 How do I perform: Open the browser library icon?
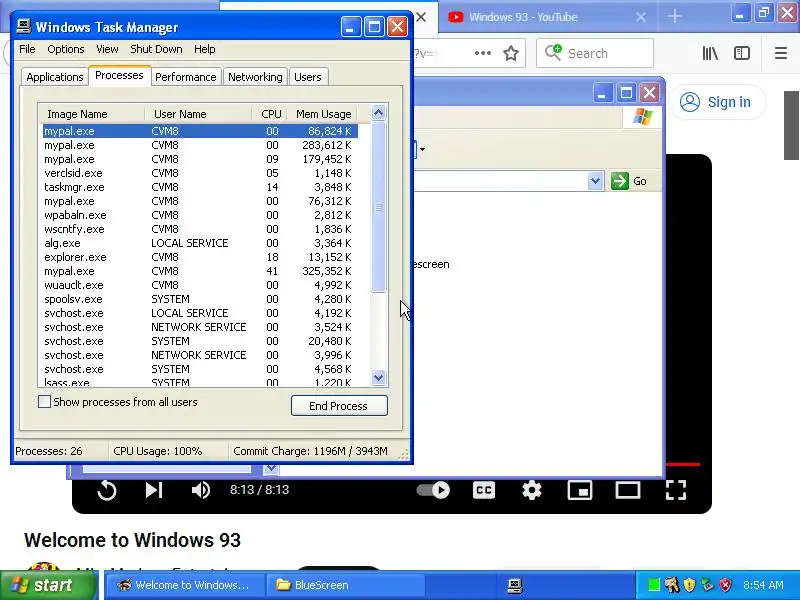point(710,53)
